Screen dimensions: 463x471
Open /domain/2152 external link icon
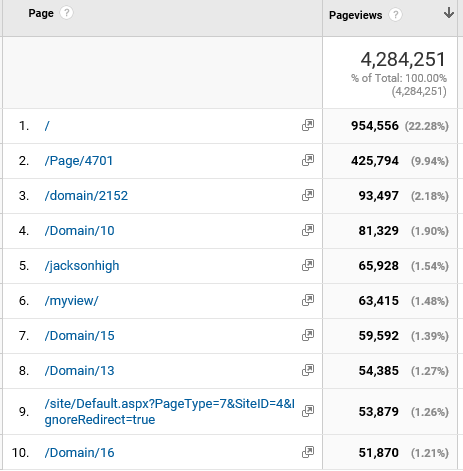[x=308, y=195]
